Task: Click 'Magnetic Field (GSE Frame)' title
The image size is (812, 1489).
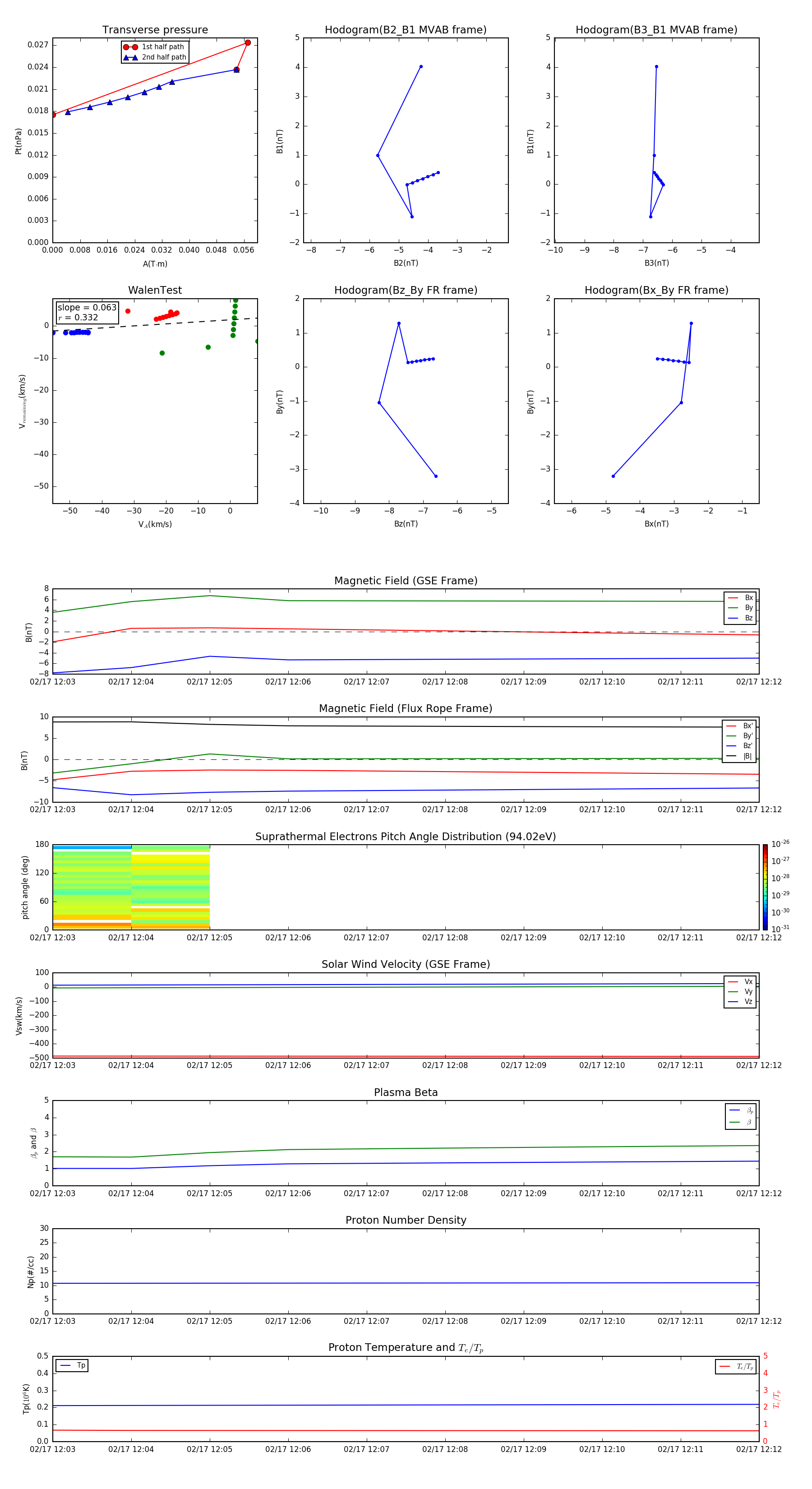Action: (406, 580)
